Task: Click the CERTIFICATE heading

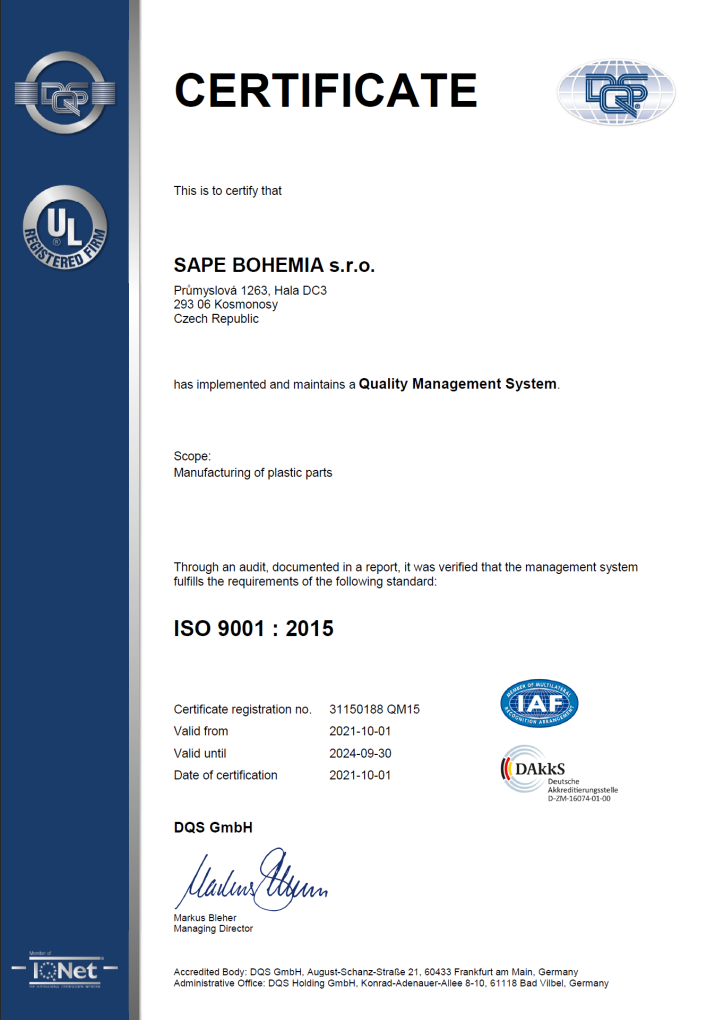Action: pos(326,90)
